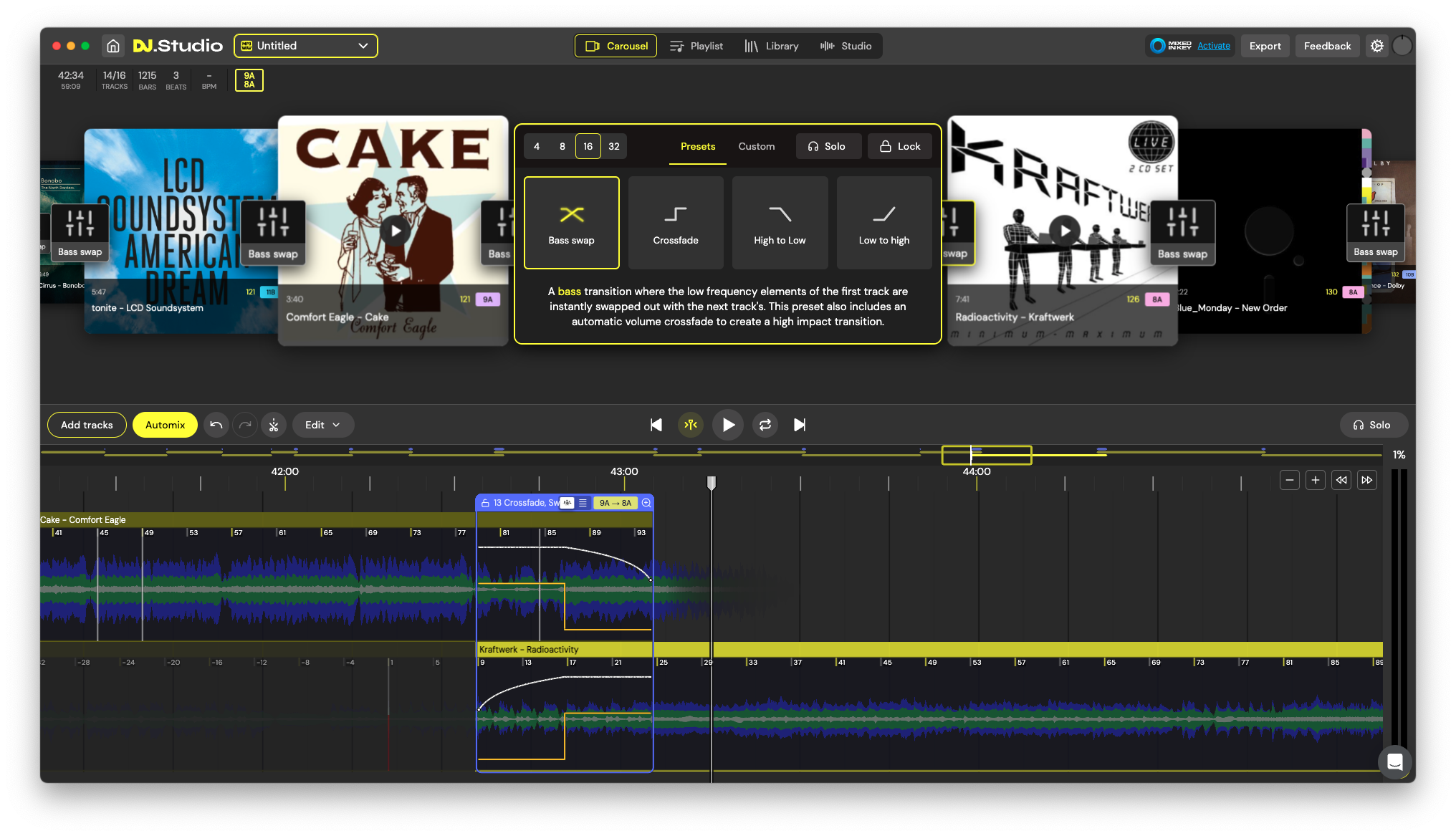Open the Untitled project dropdown
The height and width of the screenshot is (836, 1456).
(x=306, y=46)
